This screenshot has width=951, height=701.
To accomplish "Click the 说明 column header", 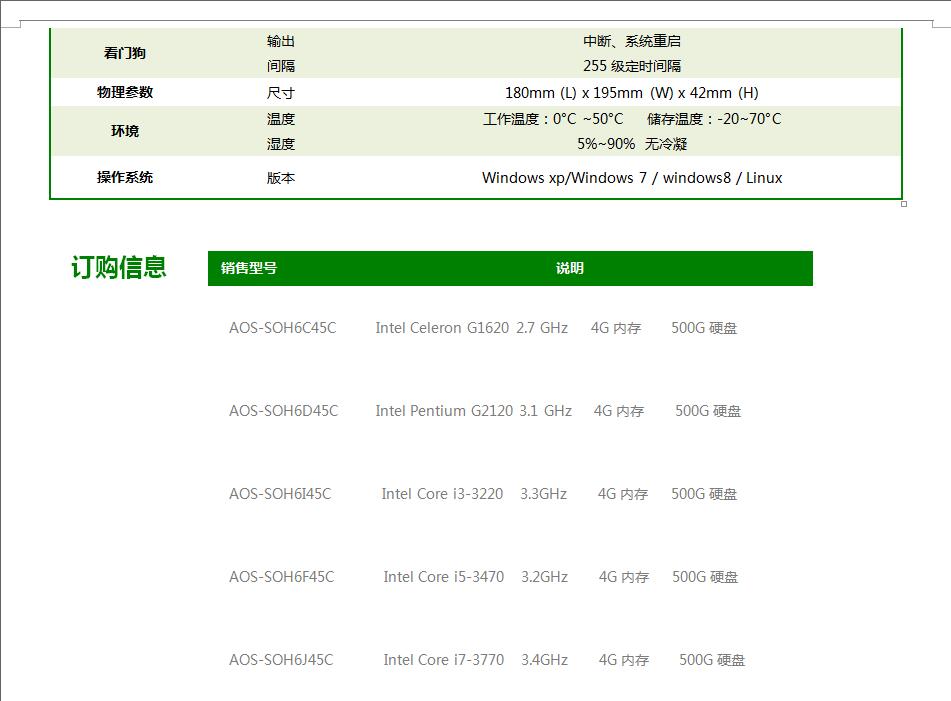I will (x=570, y=268).
